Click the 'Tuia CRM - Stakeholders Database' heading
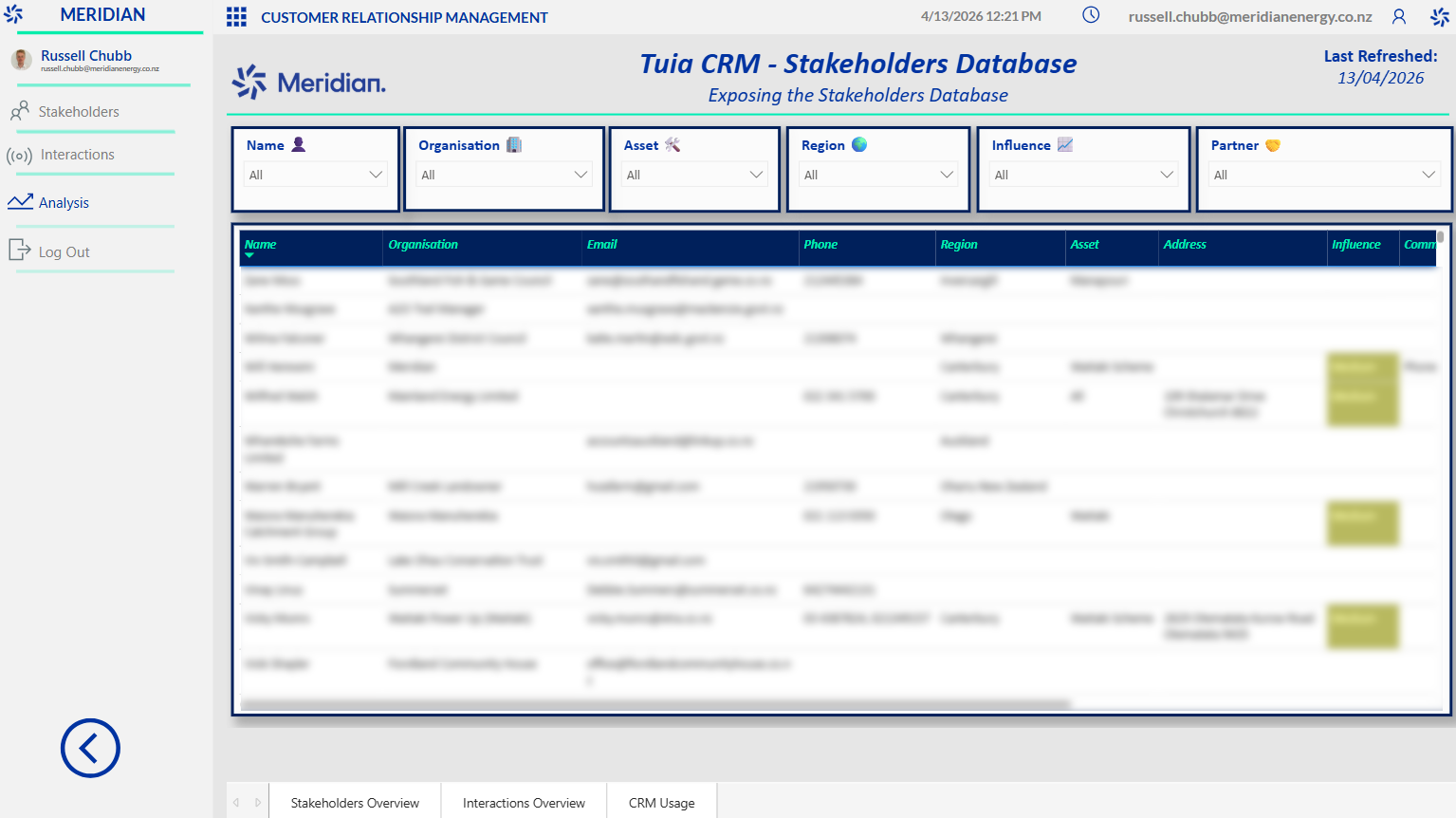Screen dimensions: 1456x818 (x=858, y=64)
